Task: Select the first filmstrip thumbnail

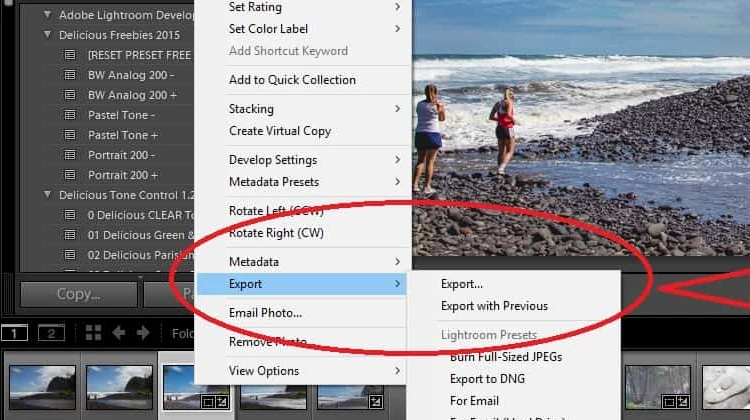Action: [43, 387]
